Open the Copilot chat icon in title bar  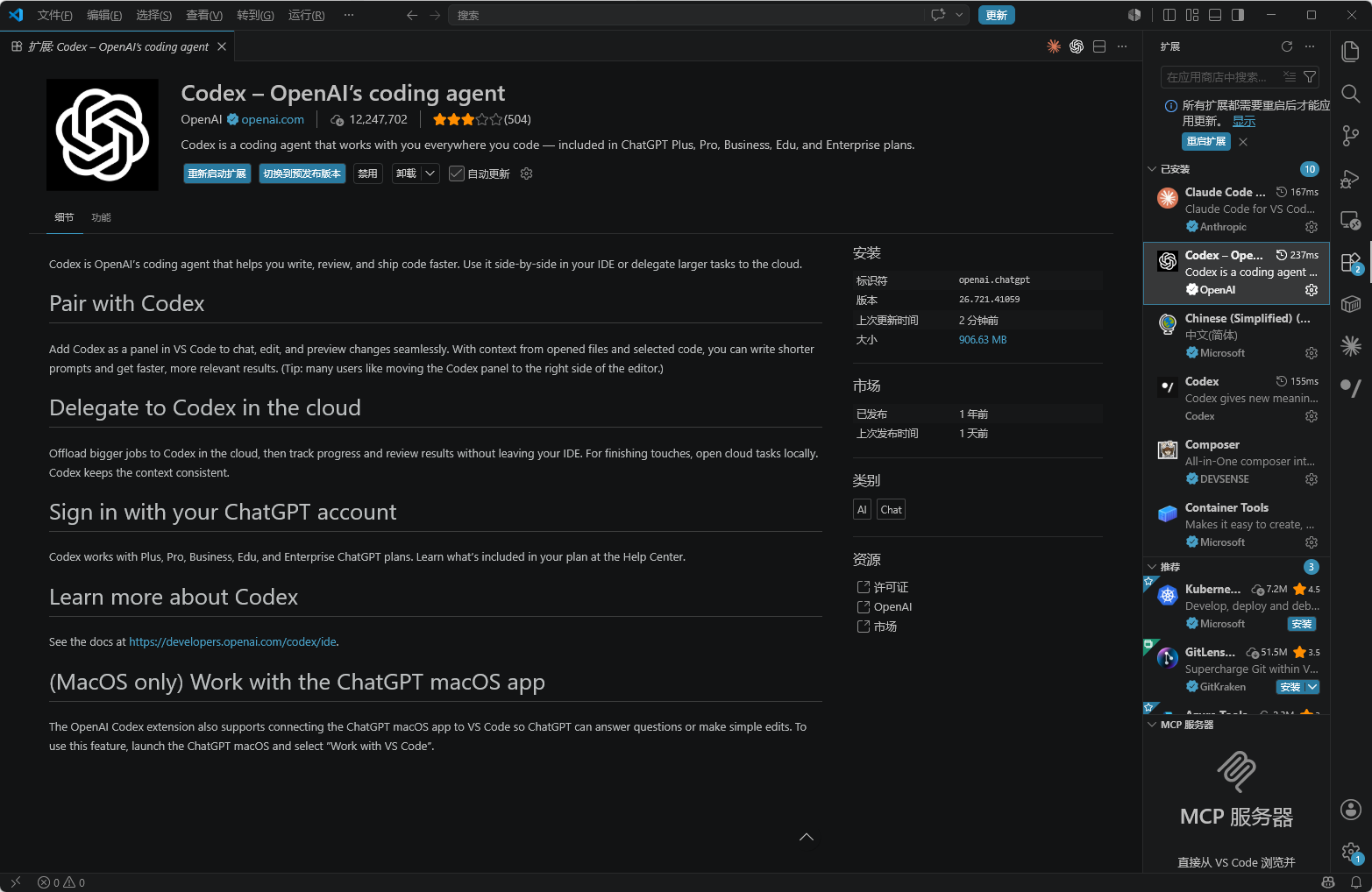tap(938, 15)
